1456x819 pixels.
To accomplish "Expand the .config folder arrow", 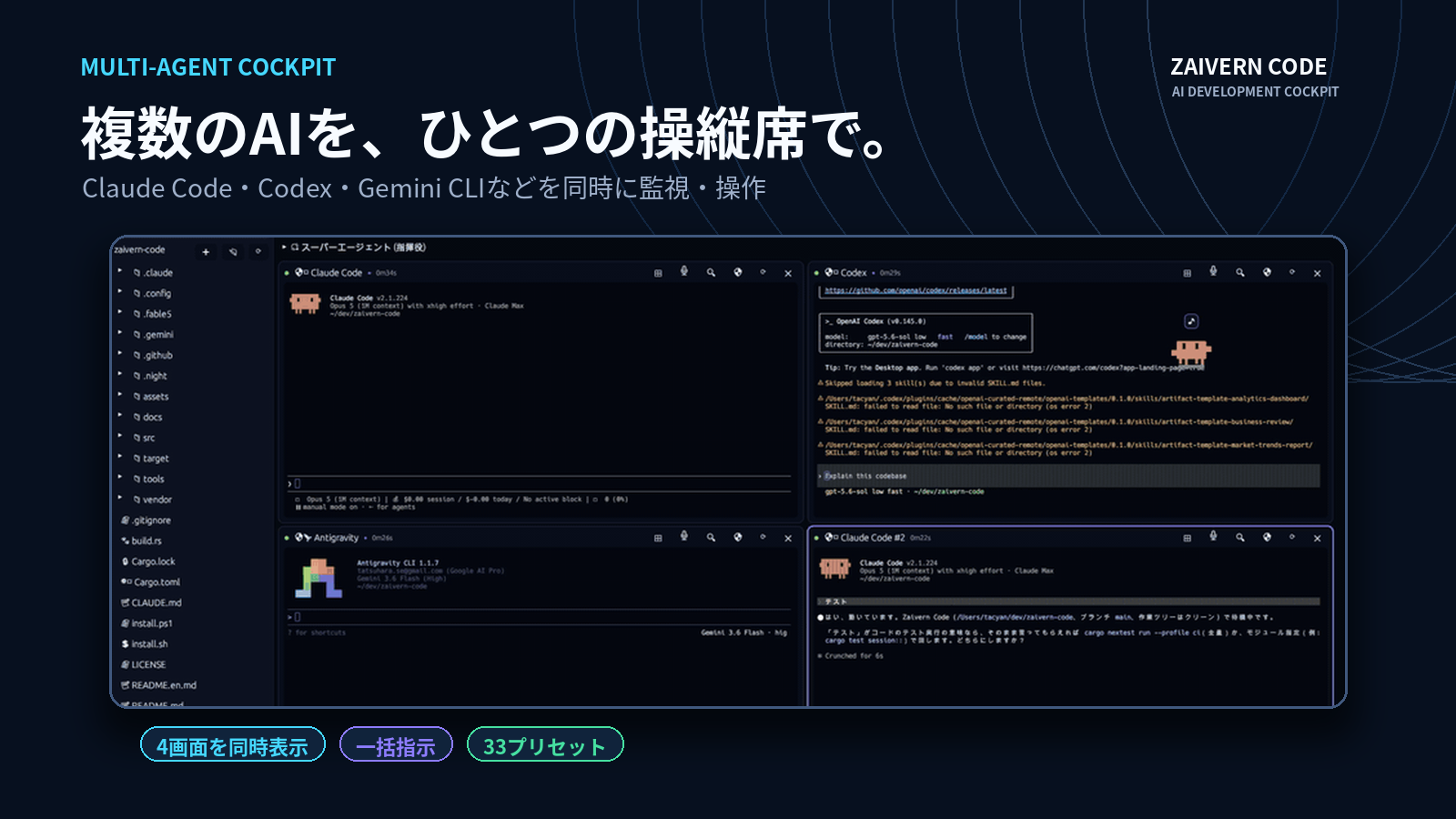I will [x=120, y=291].
